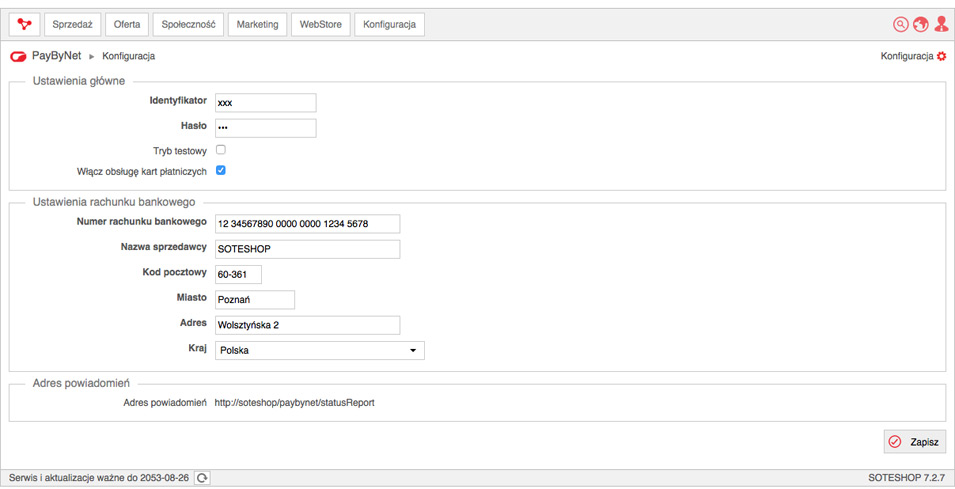Click the 'Ustawienia rachunku bankowego' section heading
The height and width of the screenshot is (489, 955).
[114, 202]
